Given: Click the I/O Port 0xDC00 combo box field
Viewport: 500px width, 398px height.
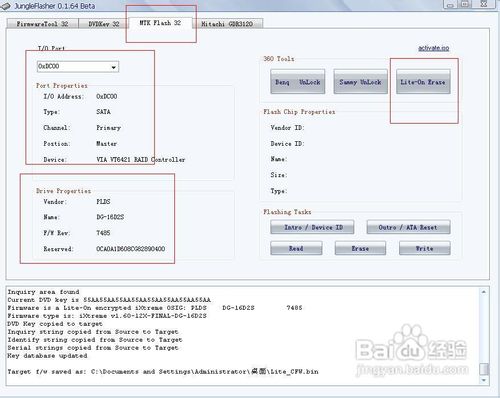Looking at the screenshot, I should pos(78,67).
